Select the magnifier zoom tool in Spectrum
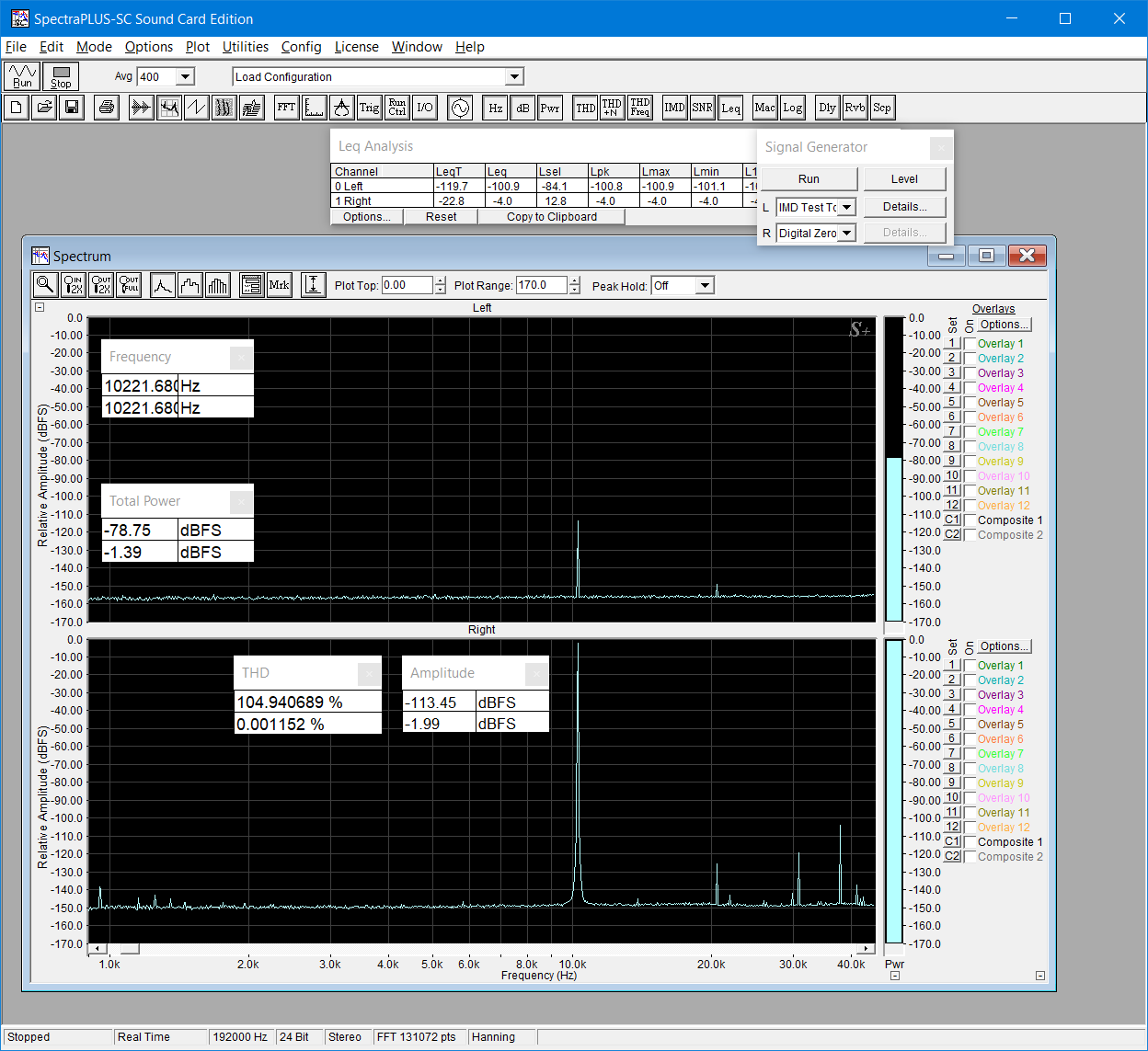Image resolution: width=1148 pixels, height=1051 pixels. click(44, 285)
